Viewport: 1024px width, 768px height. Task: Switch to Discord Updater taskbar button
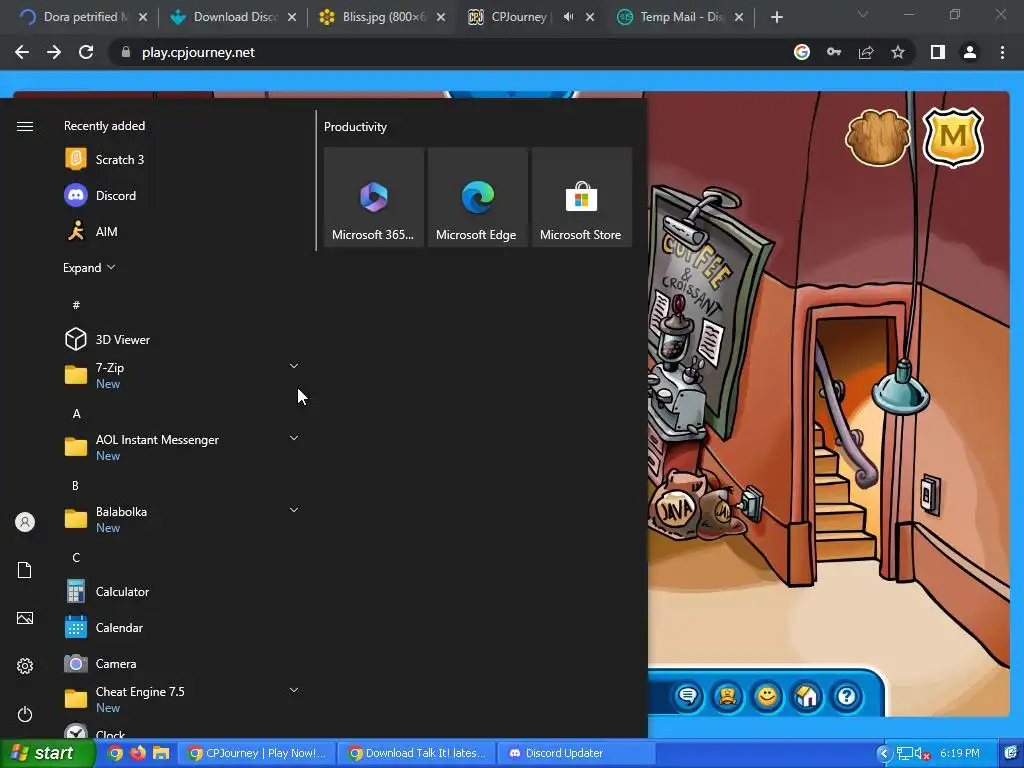577,753
